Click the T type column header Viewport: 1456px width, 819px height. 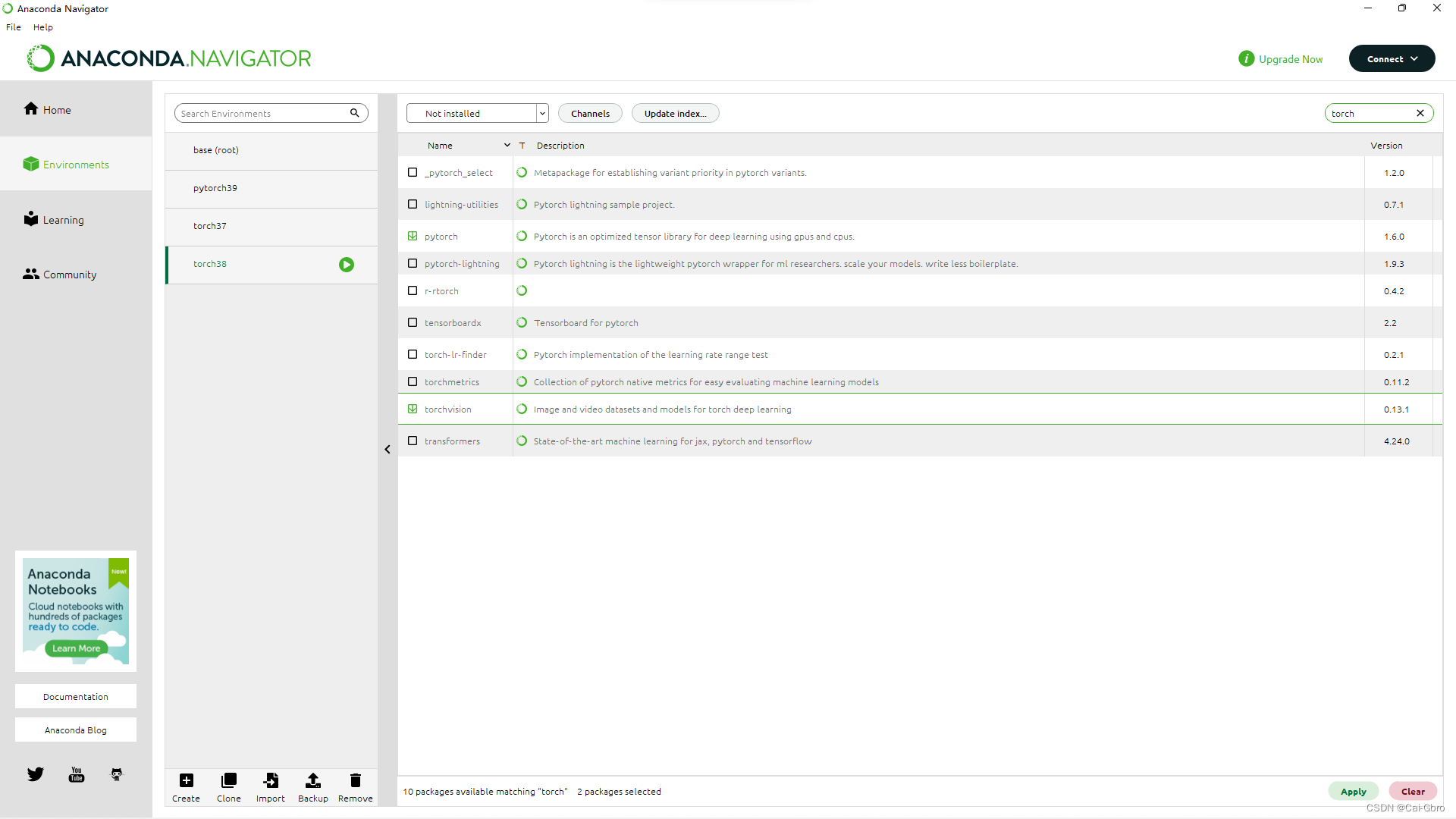[x=522, y=145]
